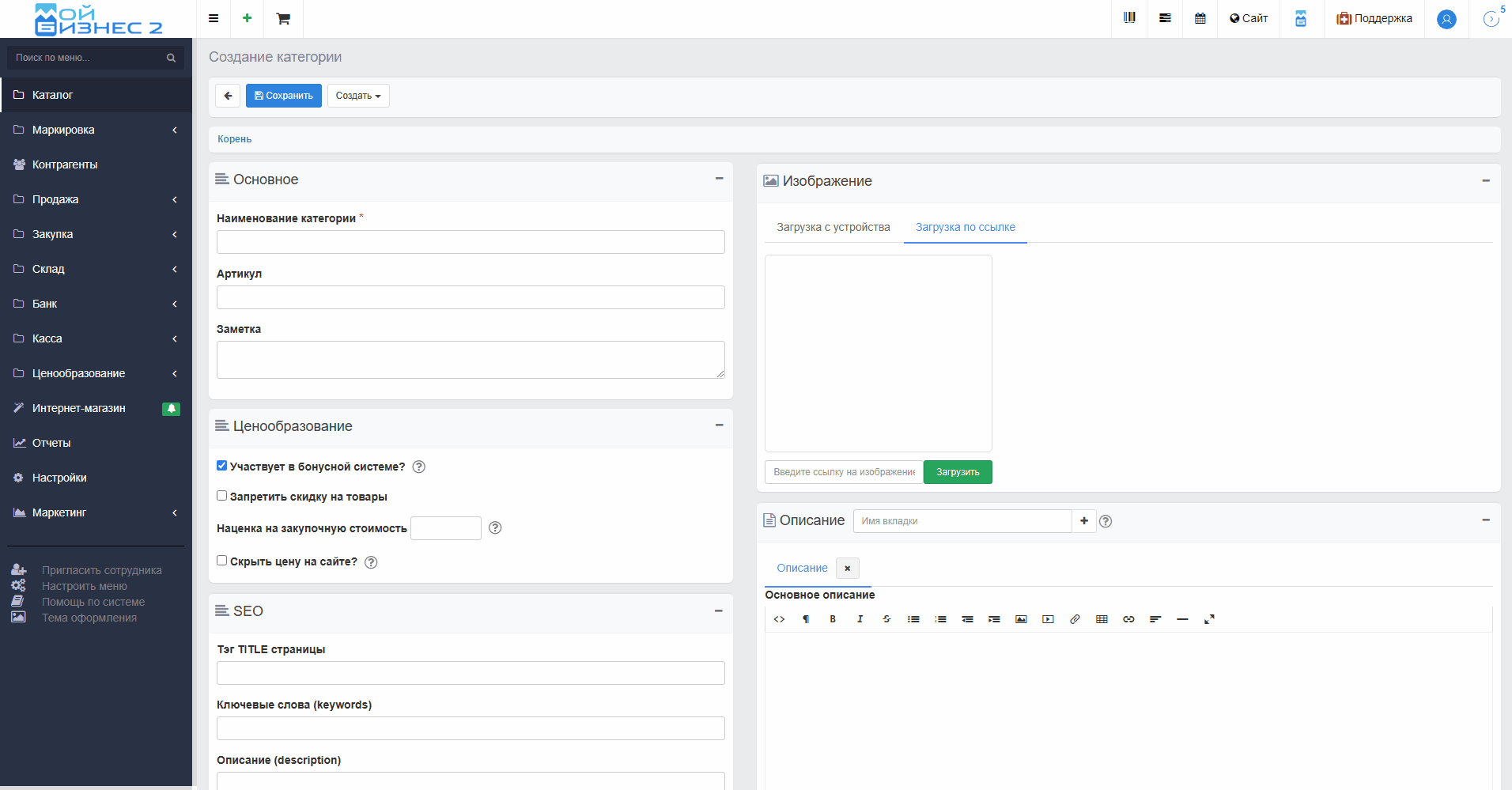
Task: Insert table in description editor
Action: click(x=1102, y=619)
